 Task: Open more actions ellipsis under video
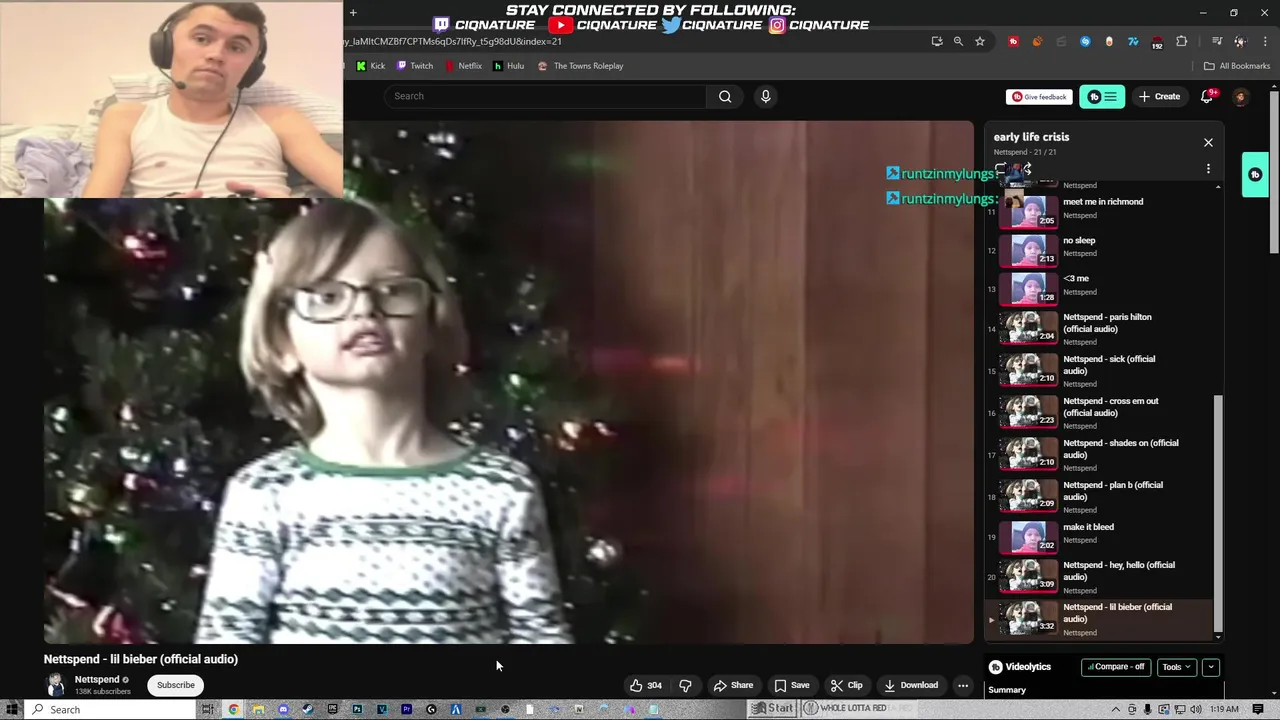click(963, 685)
